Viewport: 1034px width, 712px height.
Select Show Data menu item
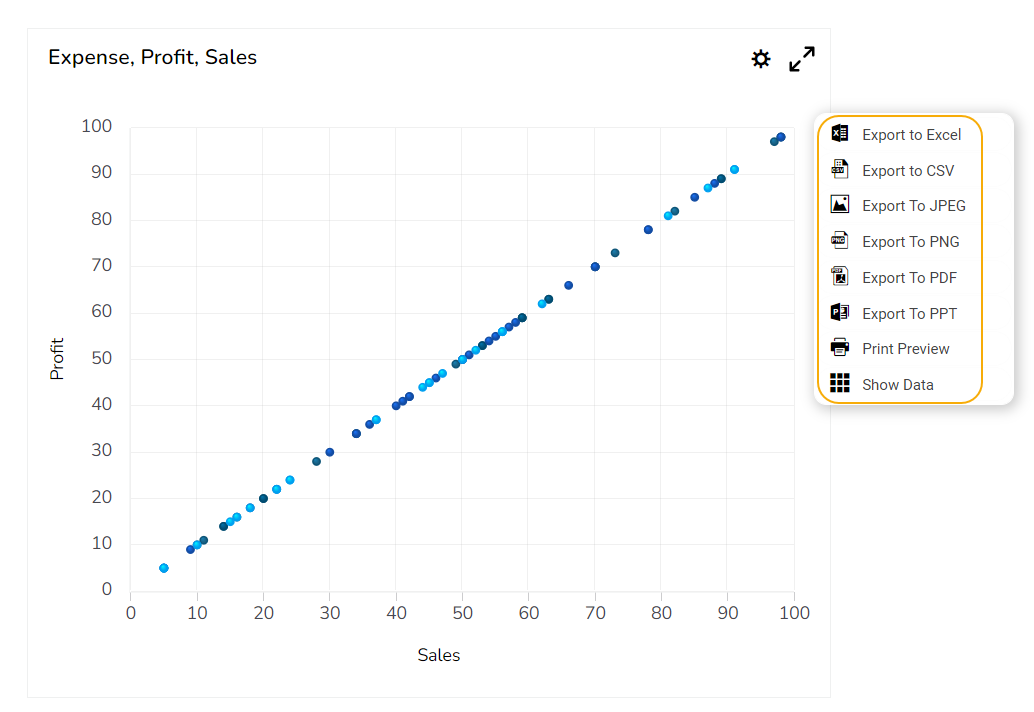coord(898,385)
